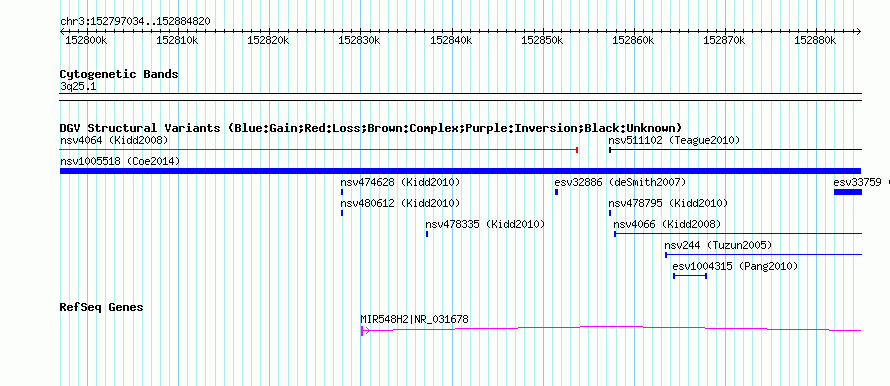Open nsv478795 (Kidd2010) variant label
Viewport: 890px width, 386px height.
click(668, 203)
